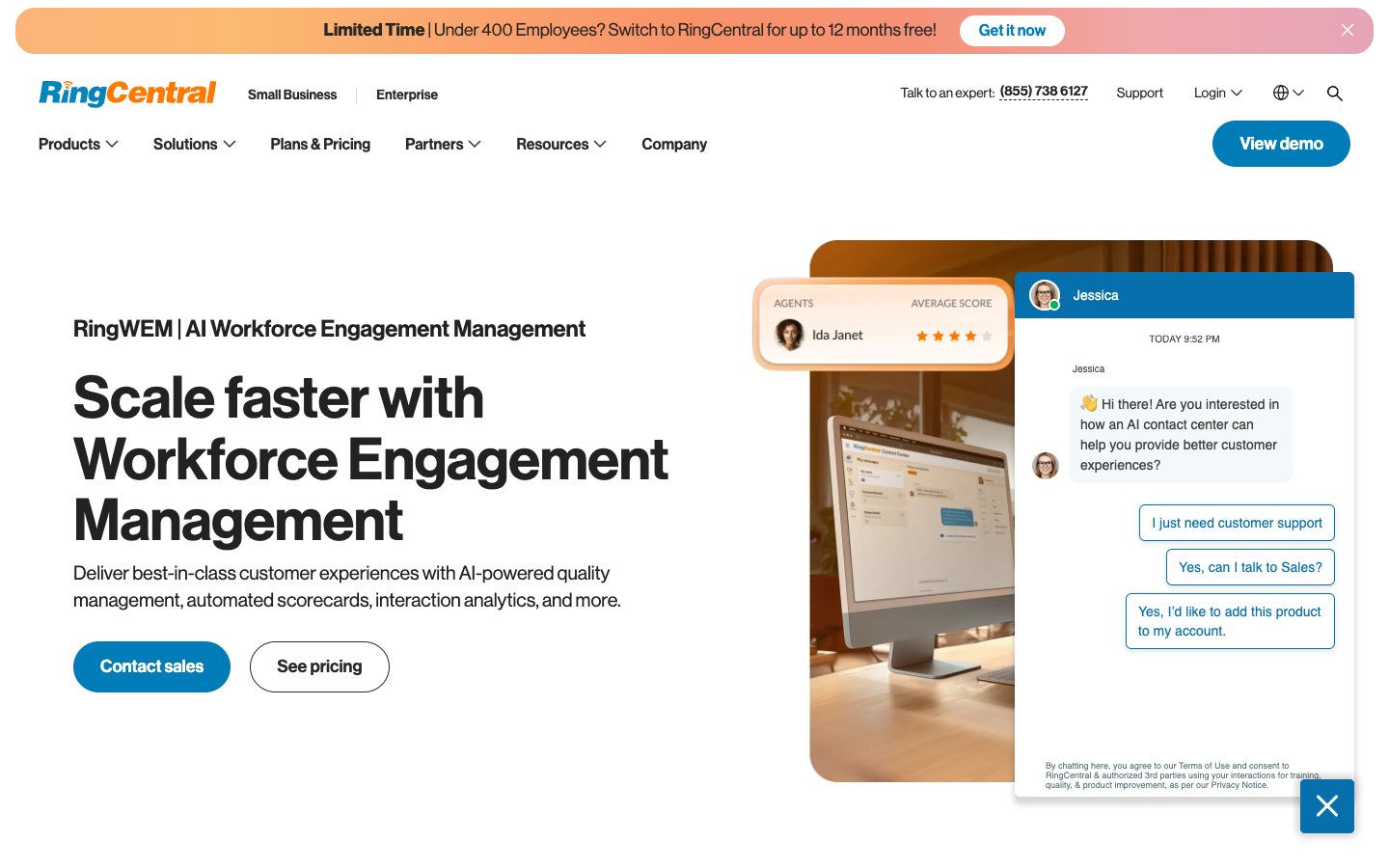Expand the Login dropdown
Image resolution: width=1389 pixels, height=868 pixels.
[1217, 93]
